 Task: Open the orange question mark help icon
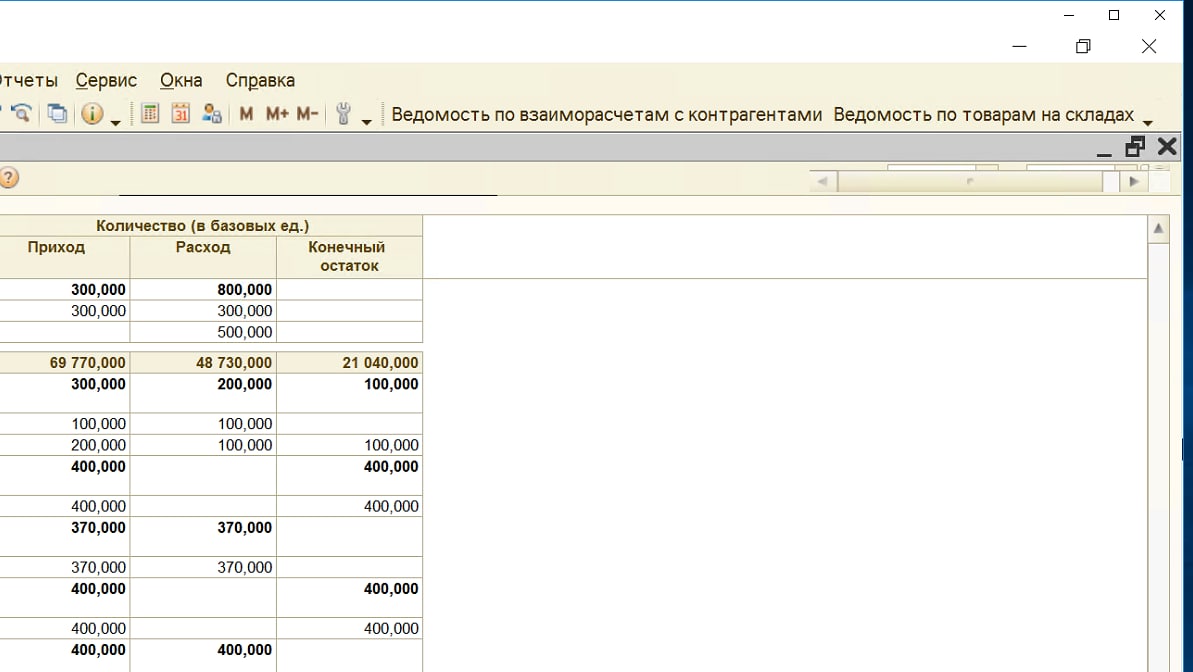[8, 178]
